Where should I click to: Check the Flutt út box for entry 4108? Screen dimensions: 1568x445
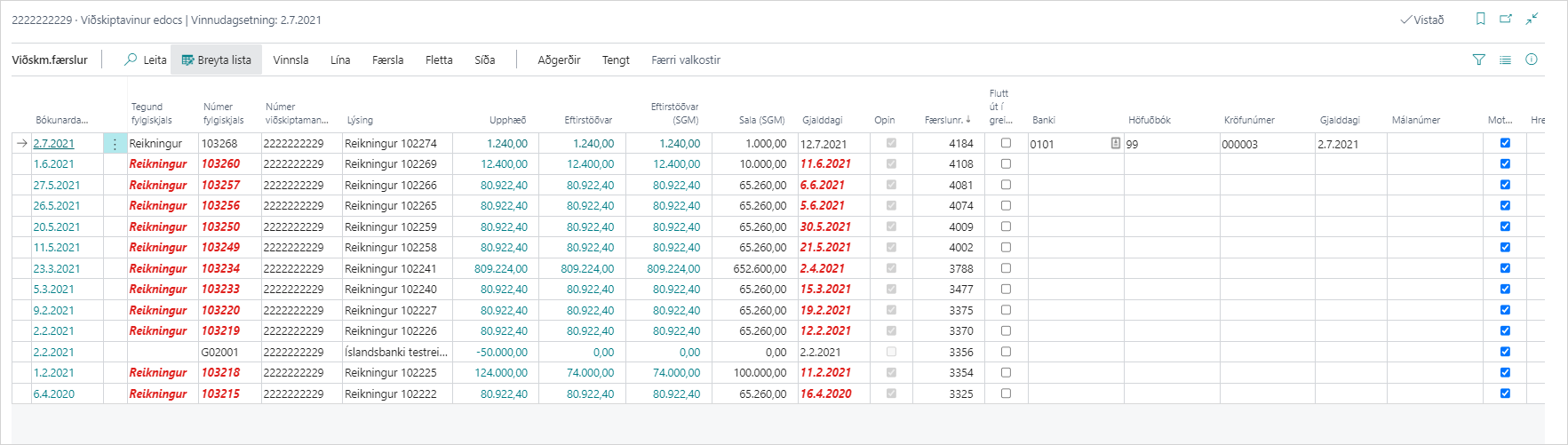point(1006,163)
